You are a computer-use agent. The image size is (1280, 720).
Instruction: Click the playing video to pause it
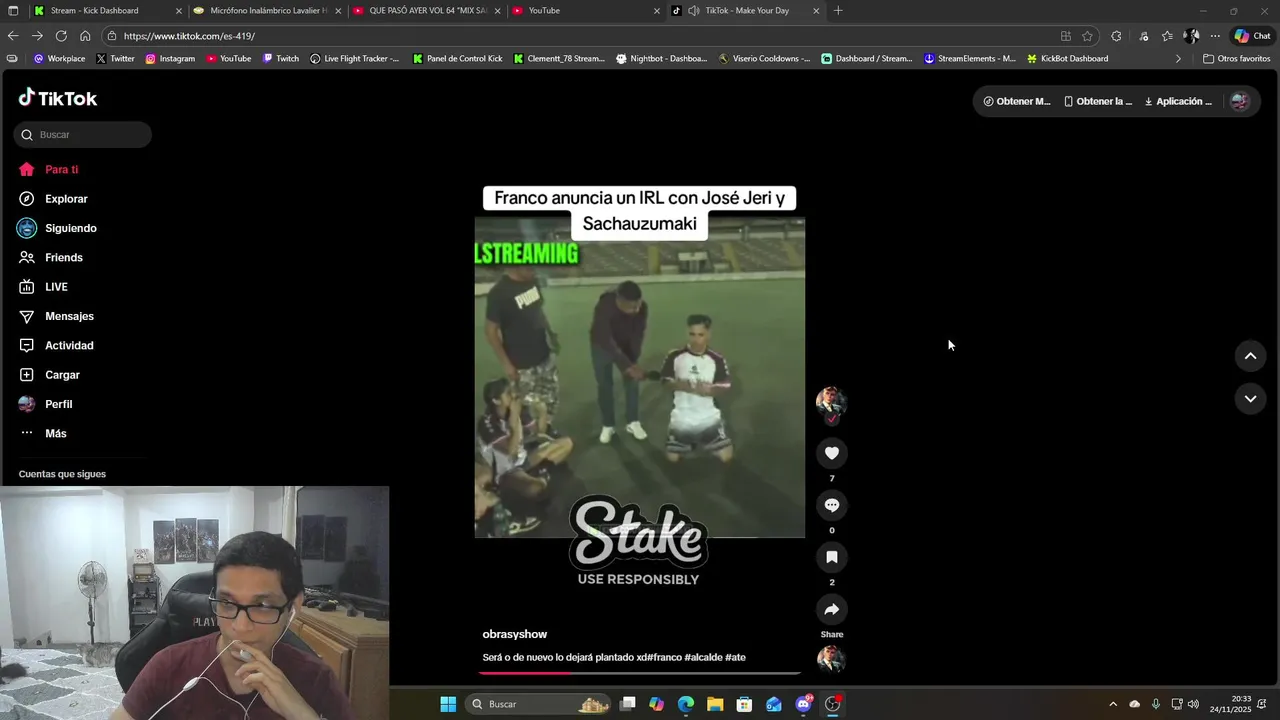click(x=640, y=378)
